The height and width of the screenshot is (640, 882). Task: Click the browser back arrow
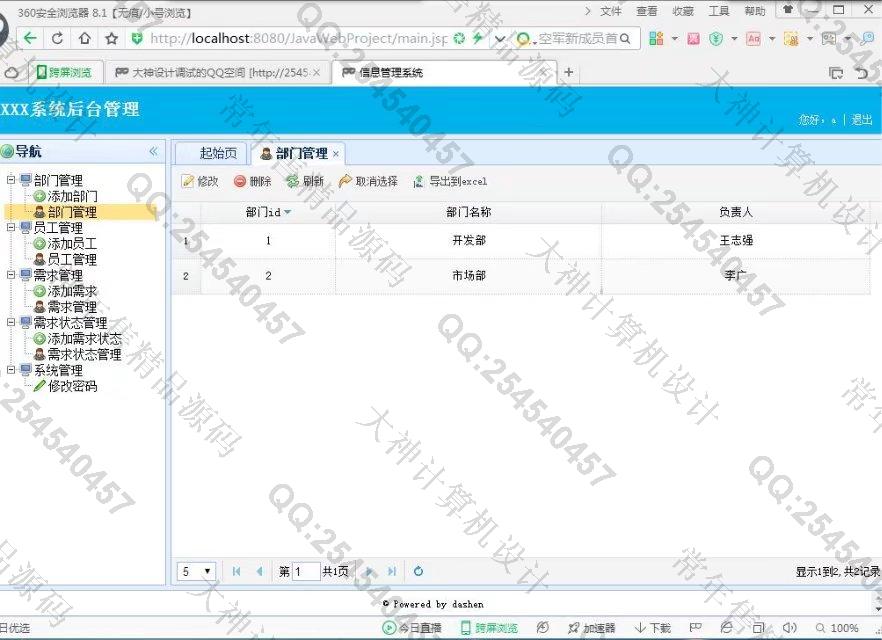click(x=30, y=38)
